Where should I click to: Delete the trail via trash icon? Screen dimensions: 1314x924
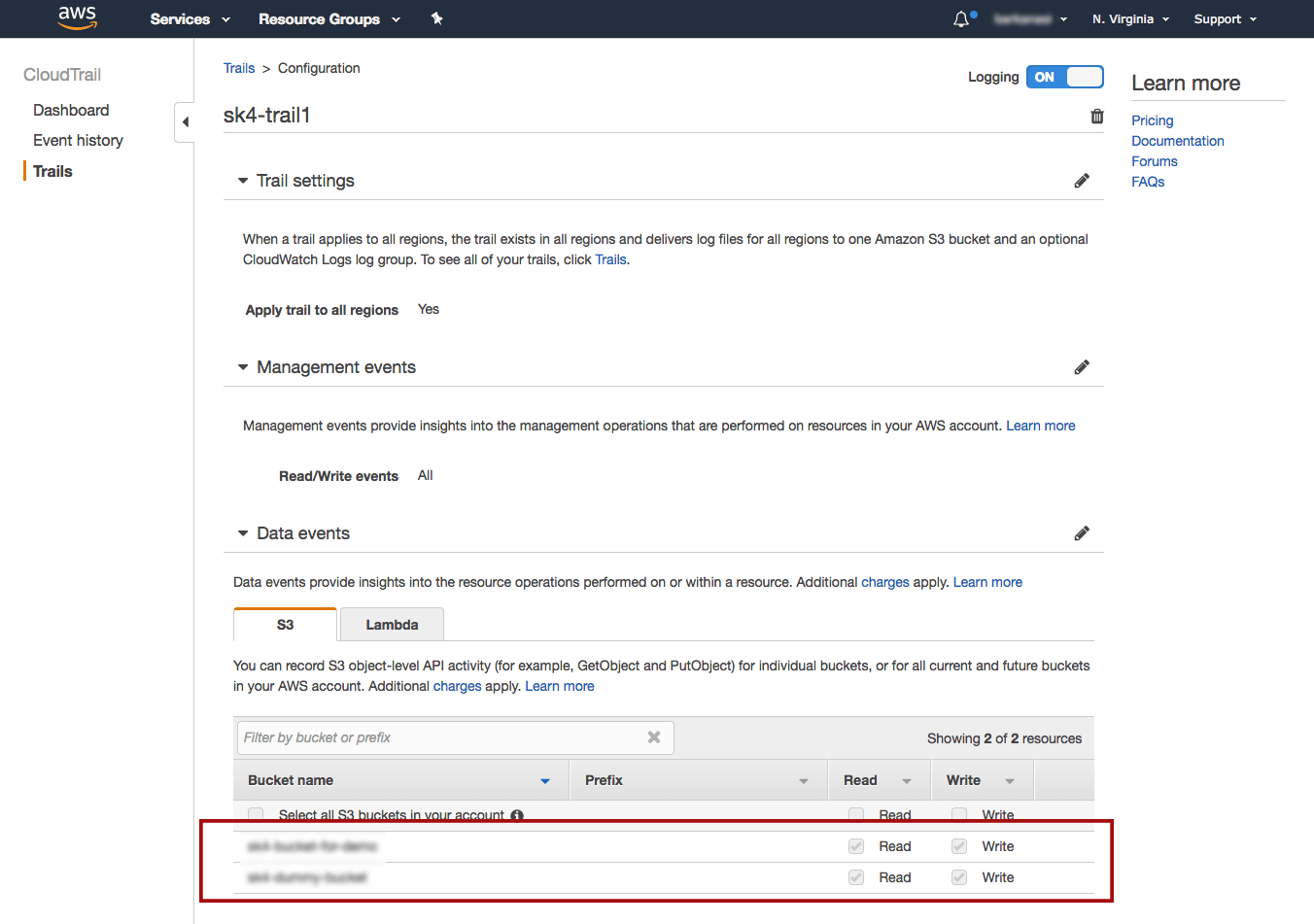pyautogui.click(x=1097, y=116)
